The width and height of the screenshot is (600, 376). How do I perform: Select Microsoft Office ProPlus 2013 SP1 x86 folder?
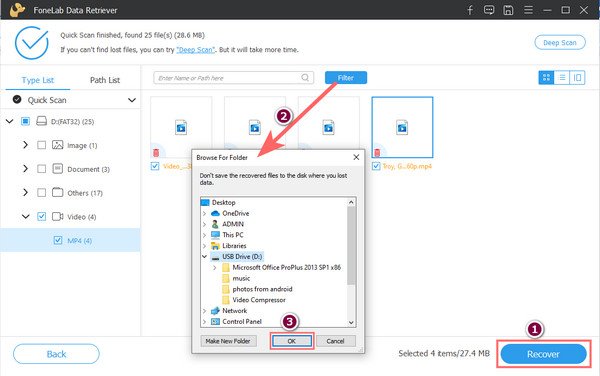(287, 267)
